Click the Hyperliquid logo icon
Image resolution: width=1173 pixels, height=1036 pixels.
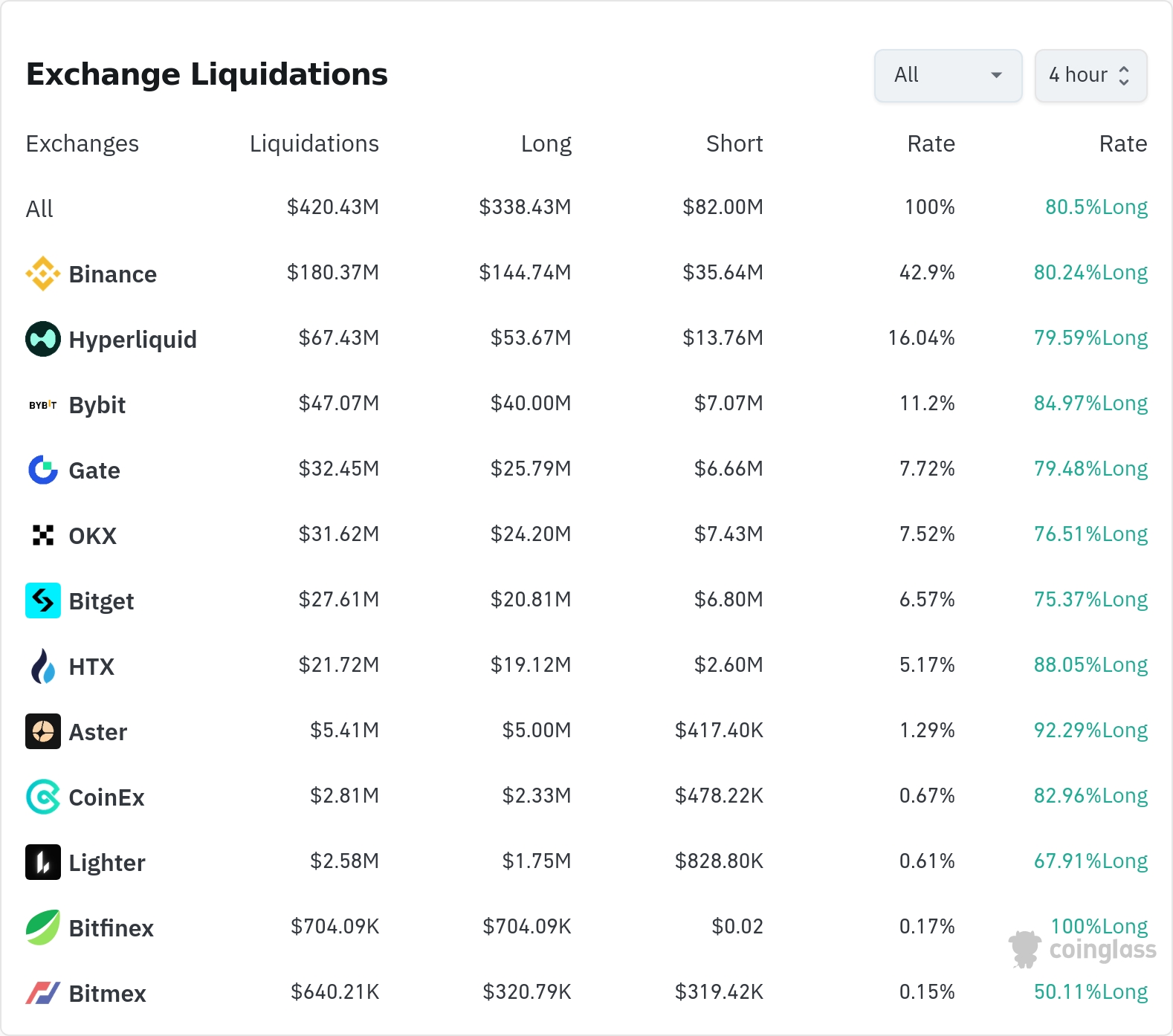pyautogui.click(x=43, y=339)
